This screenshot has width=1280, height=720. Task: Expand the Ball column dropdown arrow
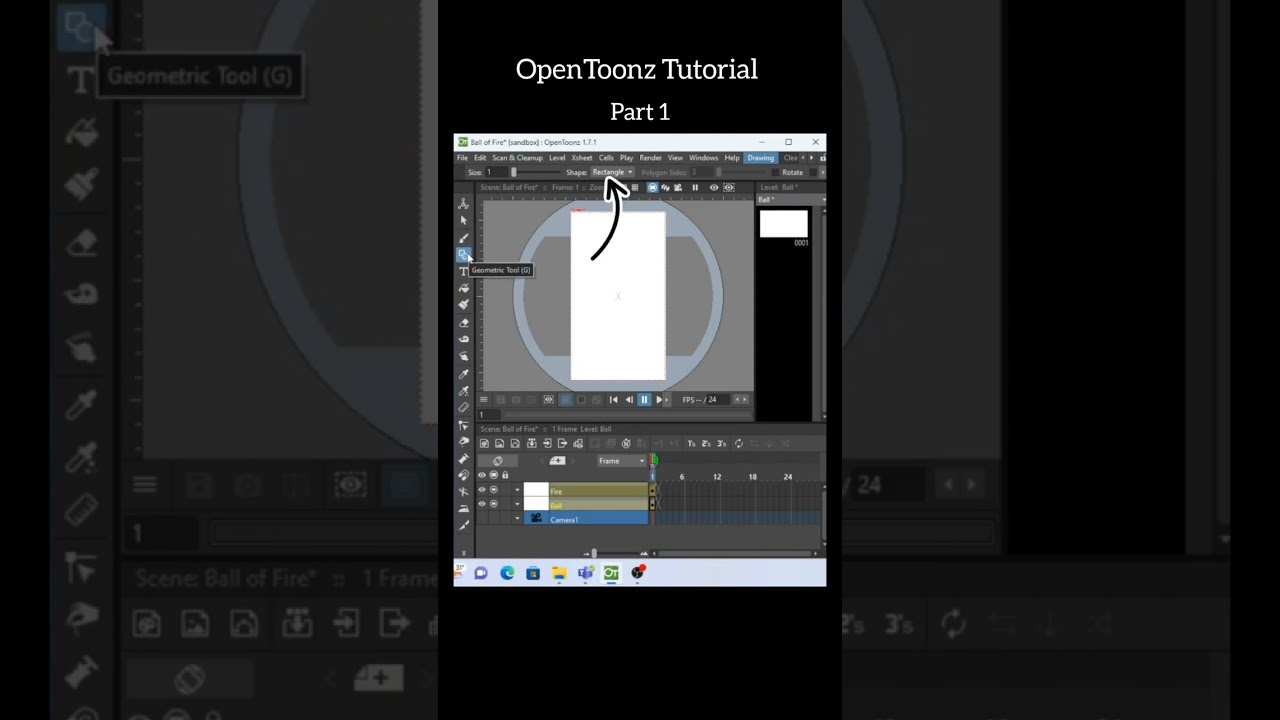click(x=517, y=504)
